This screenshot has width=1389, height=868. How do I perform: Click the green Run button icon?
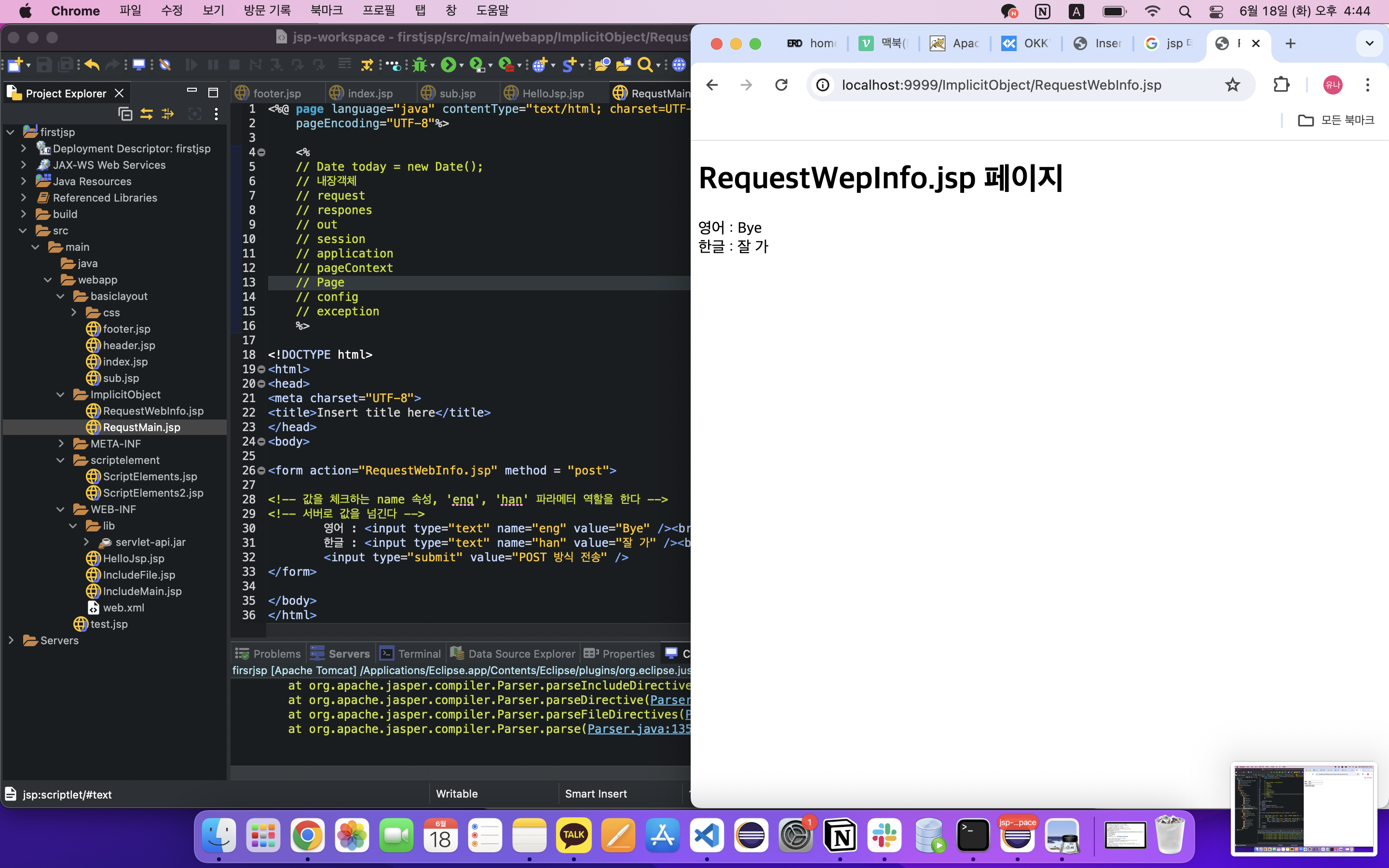(448, 65)
